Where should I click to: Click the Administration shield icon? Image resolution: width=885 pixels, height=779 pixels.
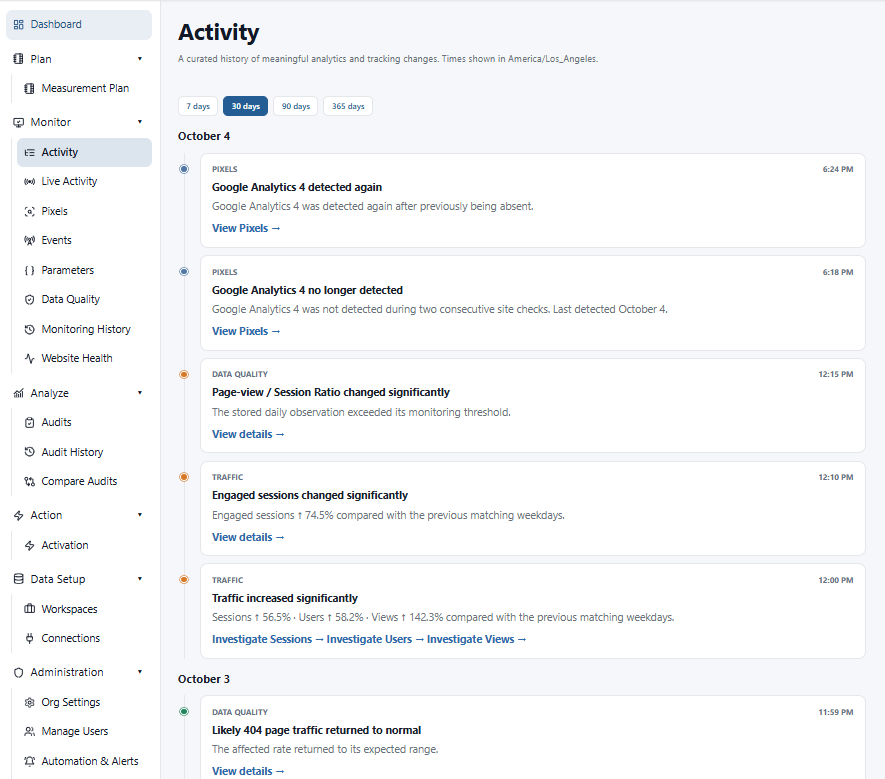[19, 672]
